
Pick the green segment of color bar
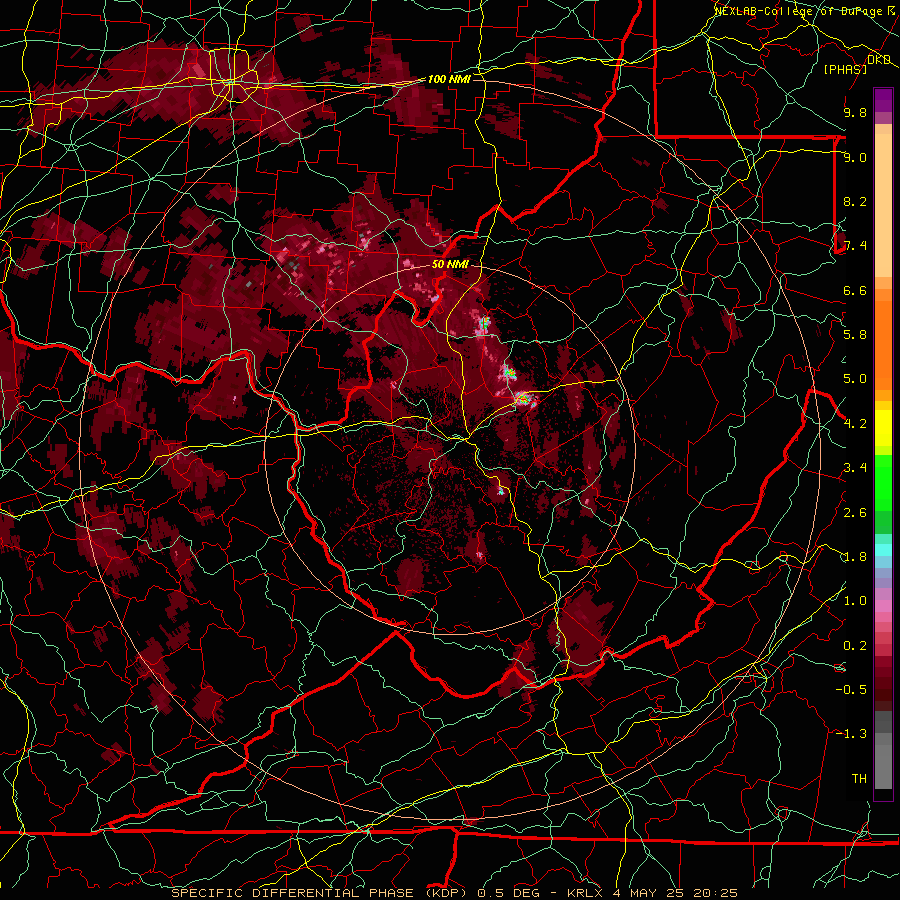pos(883,482)
